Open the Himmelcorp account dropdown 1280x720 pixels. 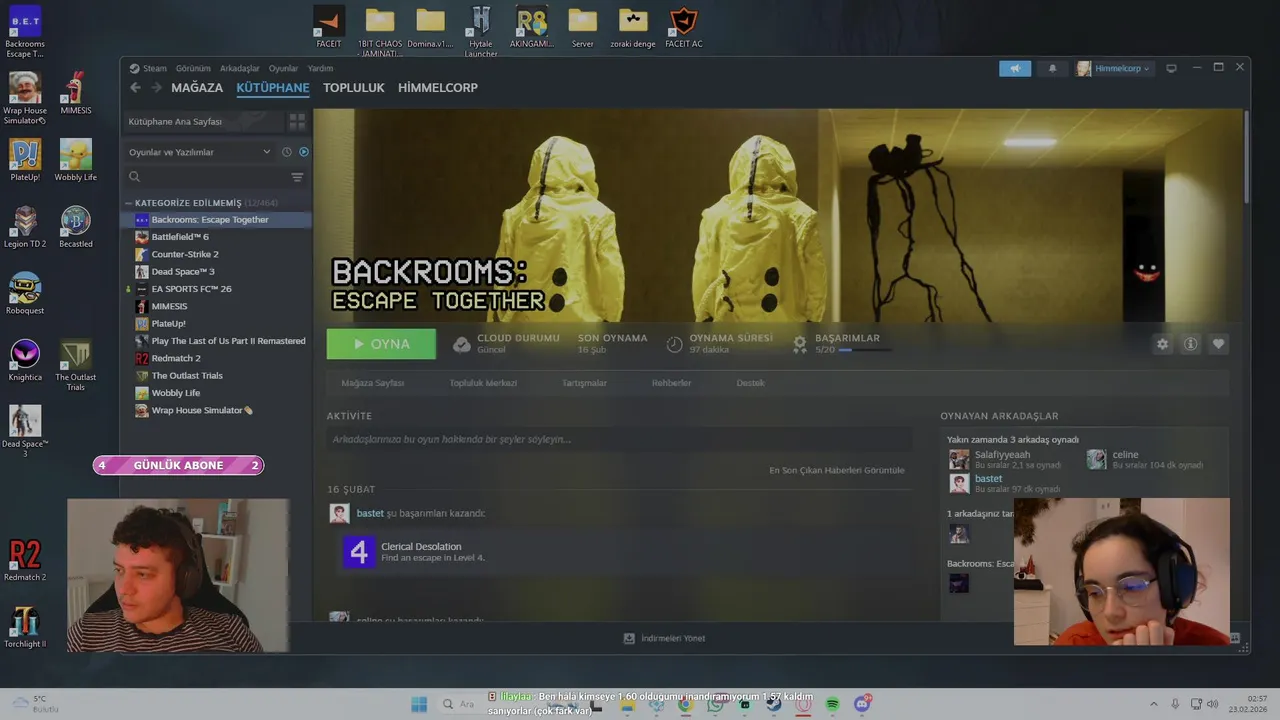(x=1114, y=68)
